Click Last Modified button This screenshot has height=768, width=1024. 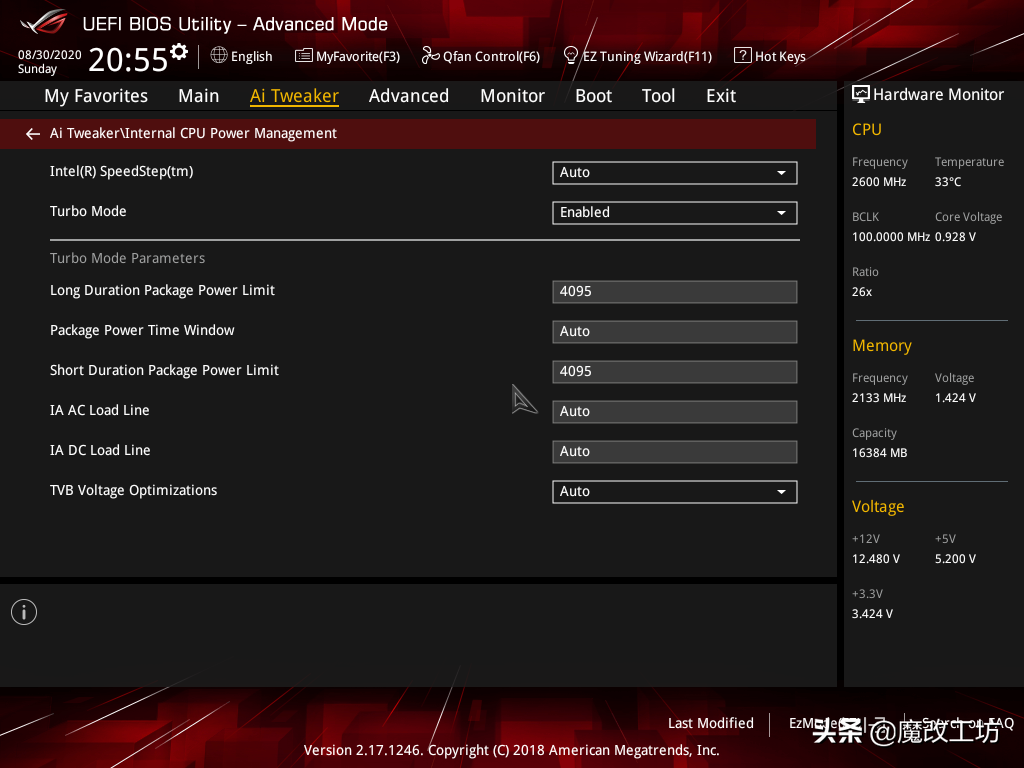(x=711, y=723)
